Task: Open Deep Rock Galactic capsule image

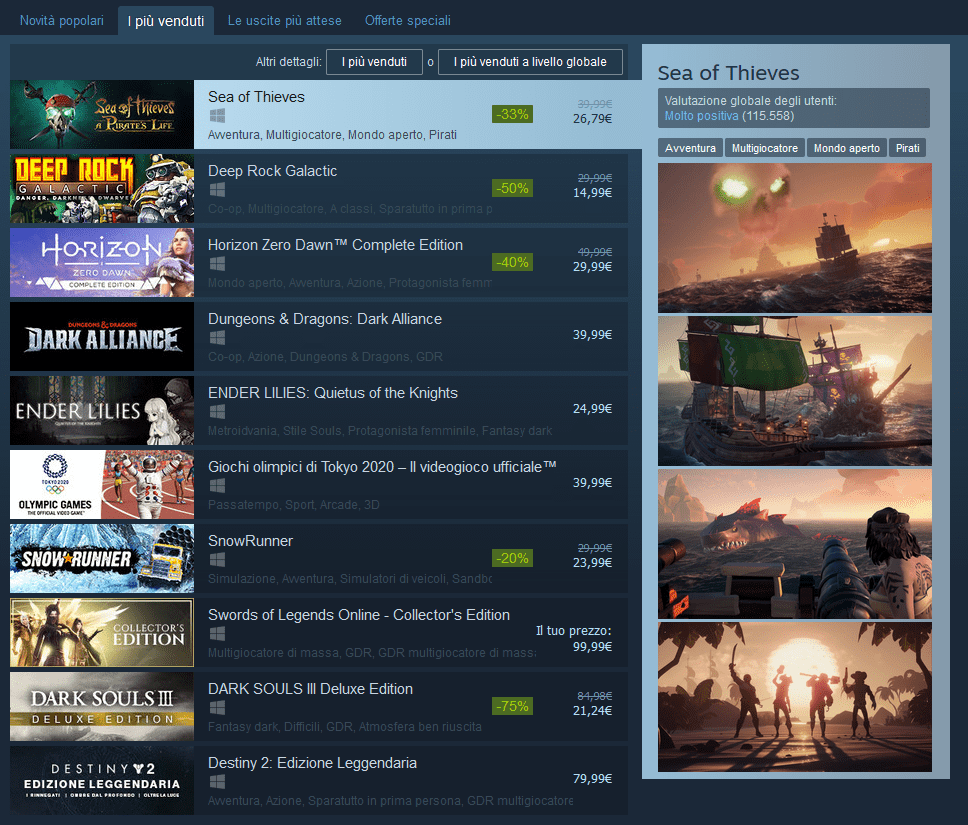Action: (x=102, y=188)
